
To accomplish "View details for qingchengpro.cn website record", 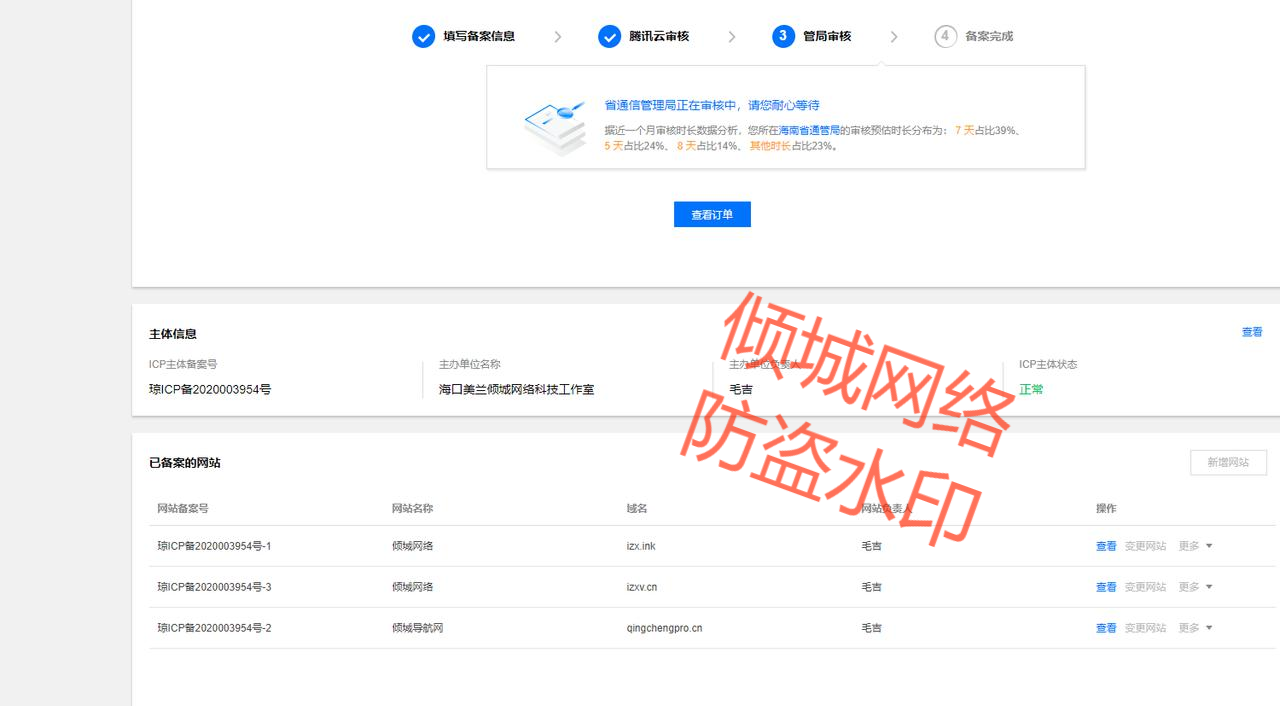I will point(1106,629).
